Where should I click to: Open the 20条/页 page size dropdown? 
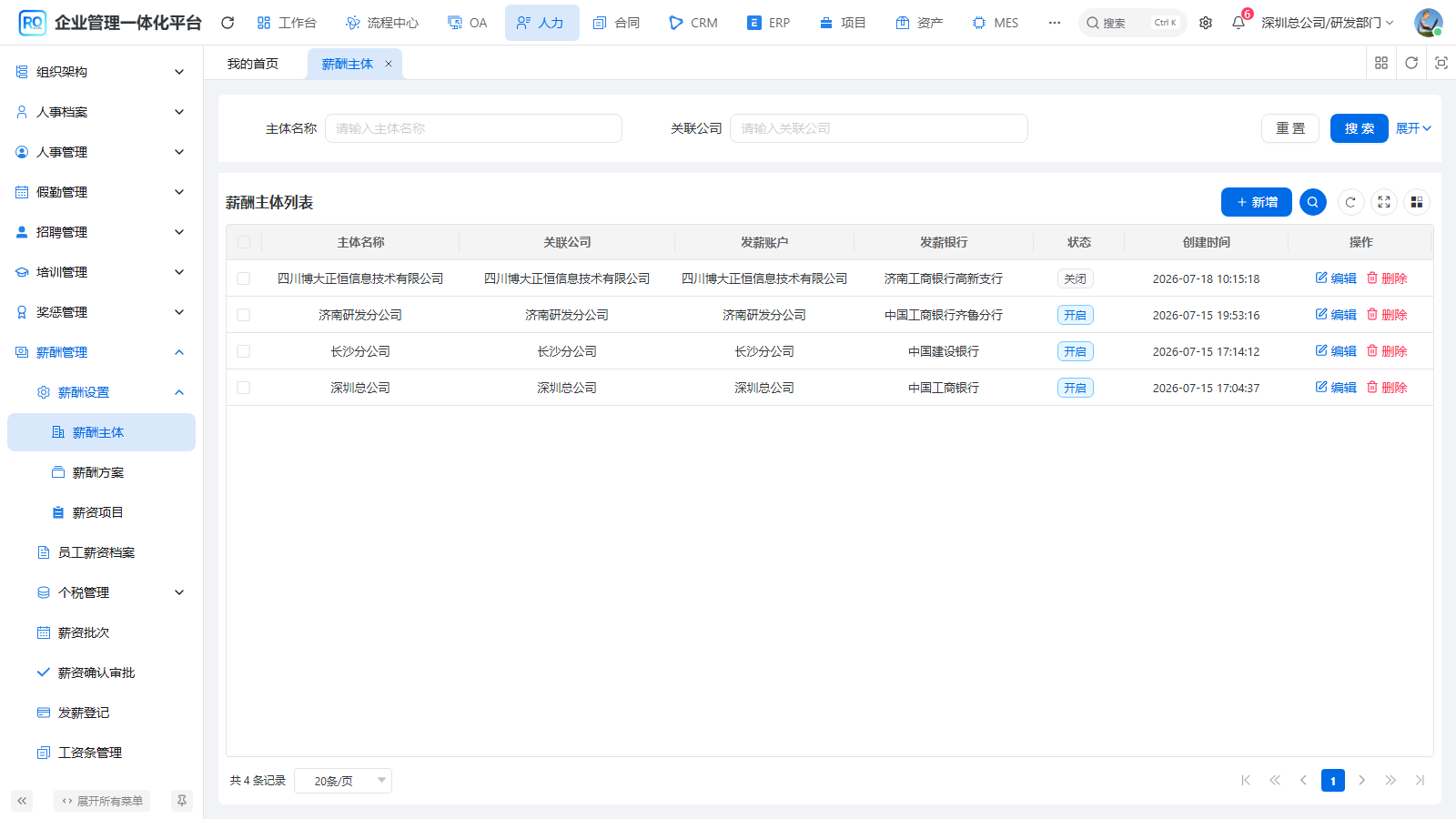coord(343,781)
